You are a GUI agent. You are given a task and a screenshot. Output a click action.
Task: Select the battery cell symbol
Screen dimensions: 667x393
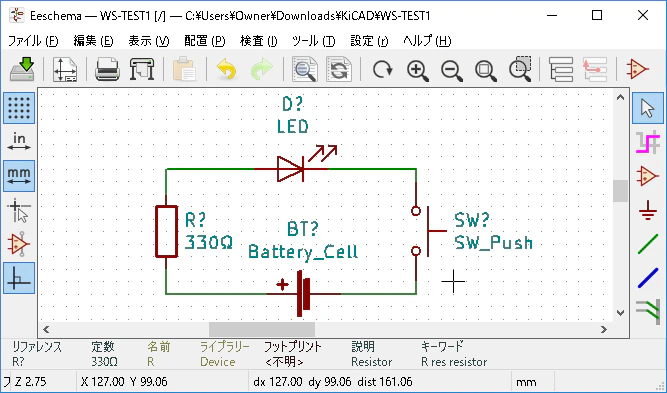pyautogui.click(x=303, y=293)
